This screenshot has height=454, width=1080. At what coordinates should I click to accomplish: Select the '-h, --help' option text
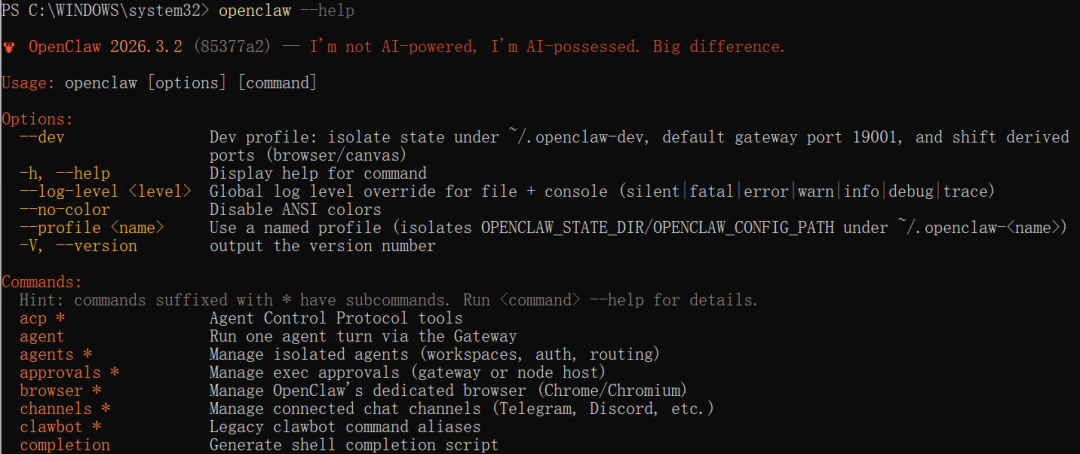pyautogui.click(x=65, y=173)
